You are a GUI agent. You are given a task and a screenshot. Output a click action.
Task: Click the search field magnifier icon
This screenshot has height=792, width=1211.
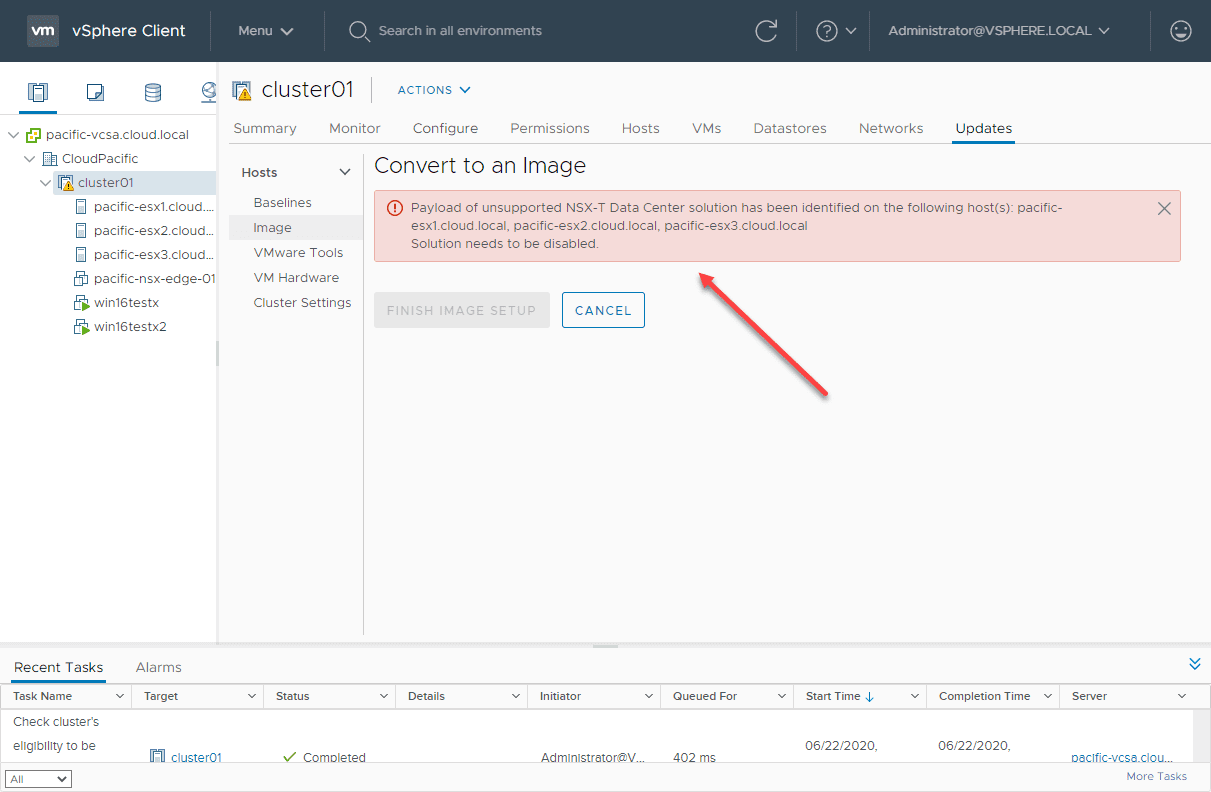(359, 31)
